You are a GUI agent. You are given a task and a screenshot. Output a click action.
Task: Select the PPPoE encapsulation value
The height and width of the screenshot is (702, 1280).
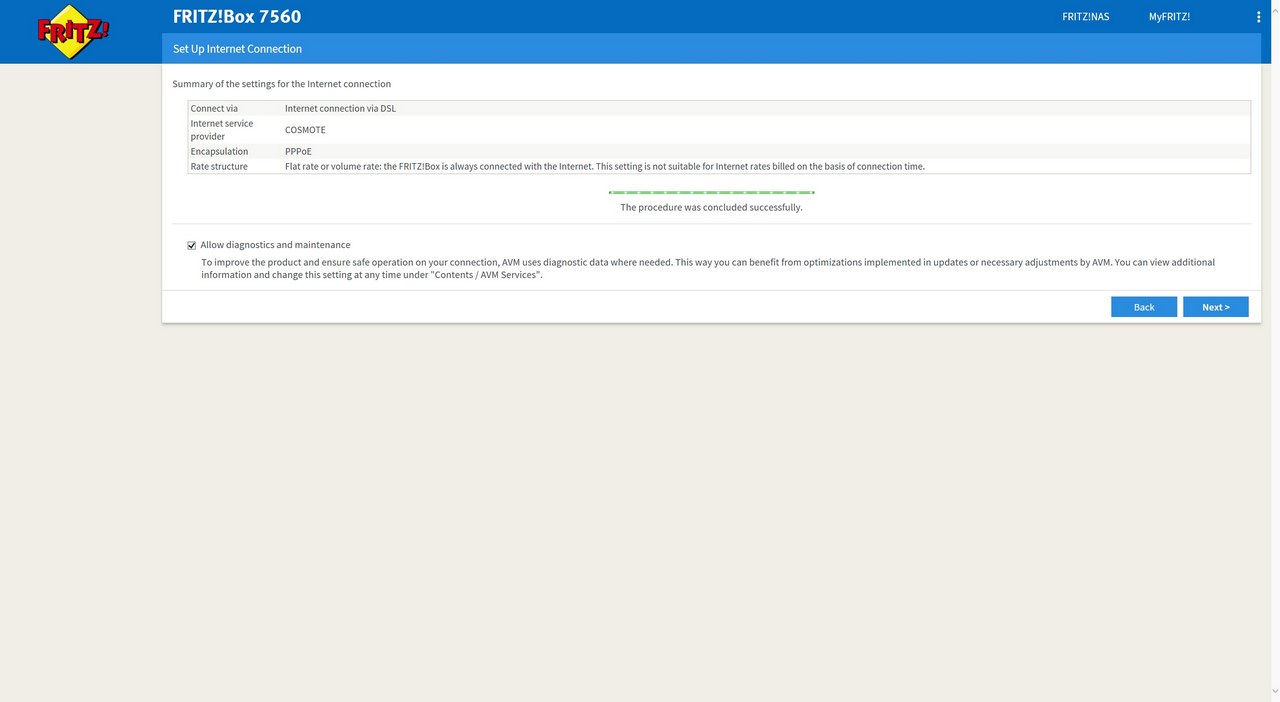[298, 152]
